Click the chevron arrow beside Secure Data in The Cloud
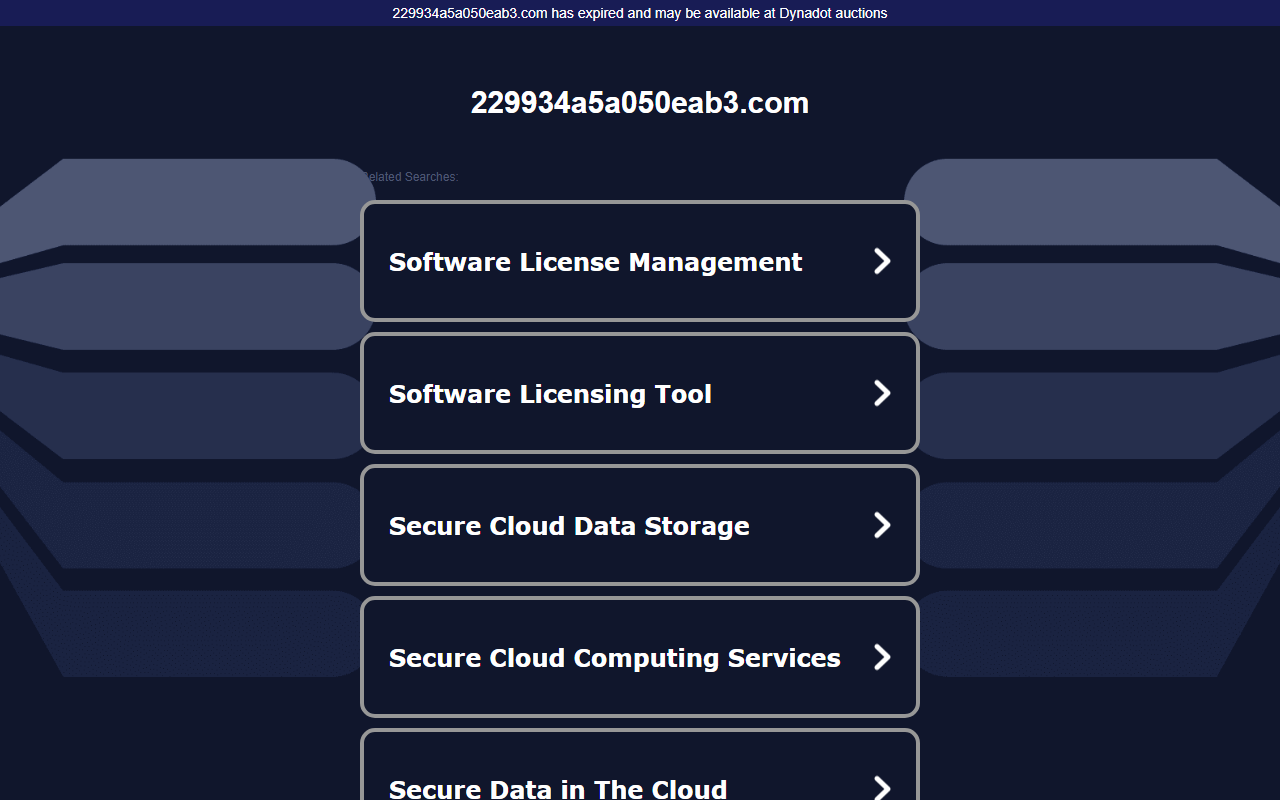Screen dimensions: 1280x800 coord(882,788)
